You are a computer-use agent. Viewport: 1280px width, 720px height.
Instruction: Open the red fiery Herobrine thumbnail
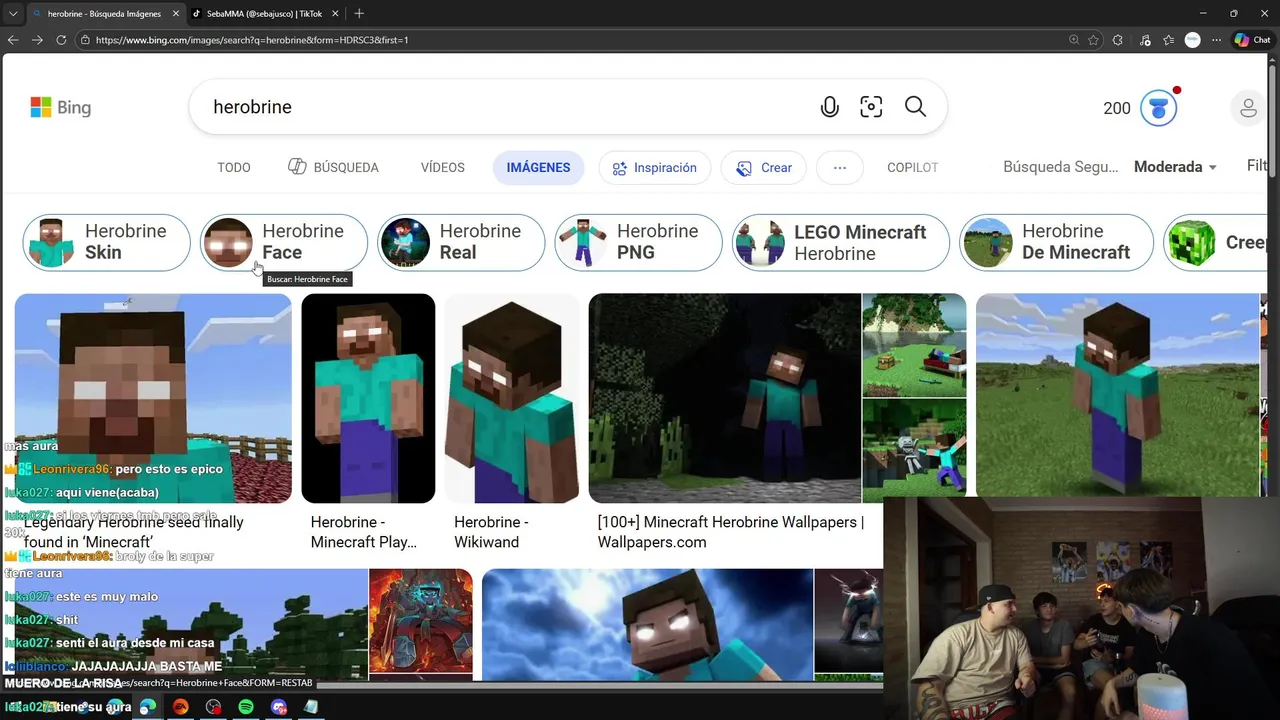click(421, 621)
